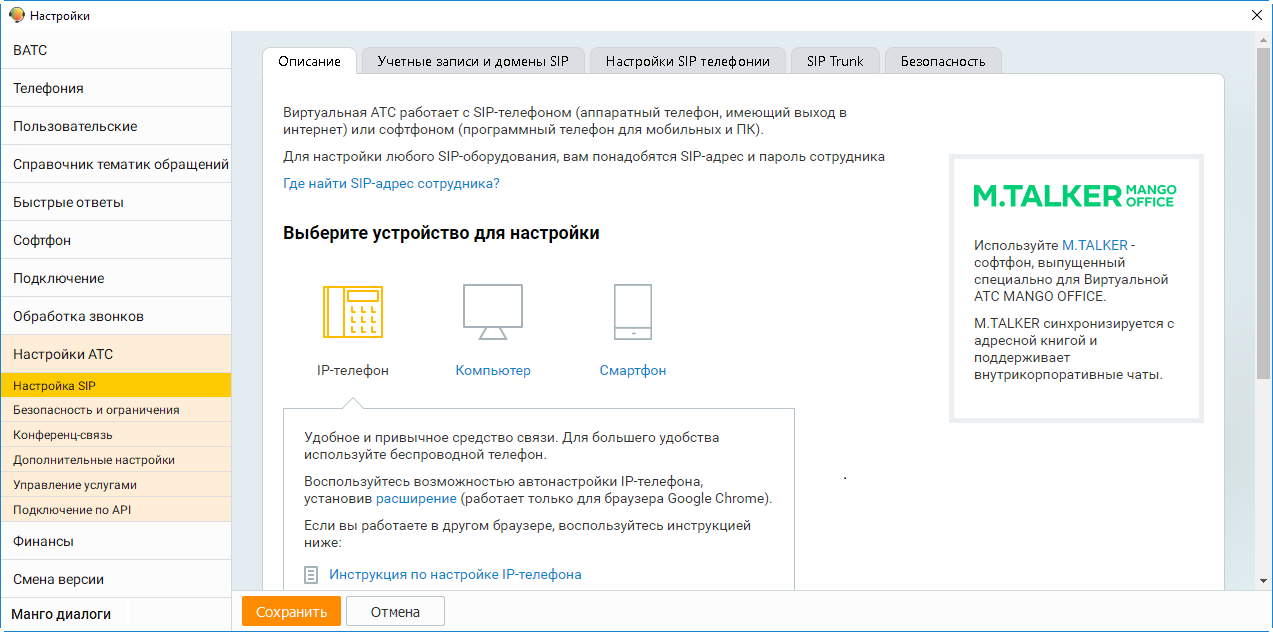The height and width of the screenshot is (632, 1273).
Task: Open the Телефония sidebar section
Action: [x=116, y=88]
